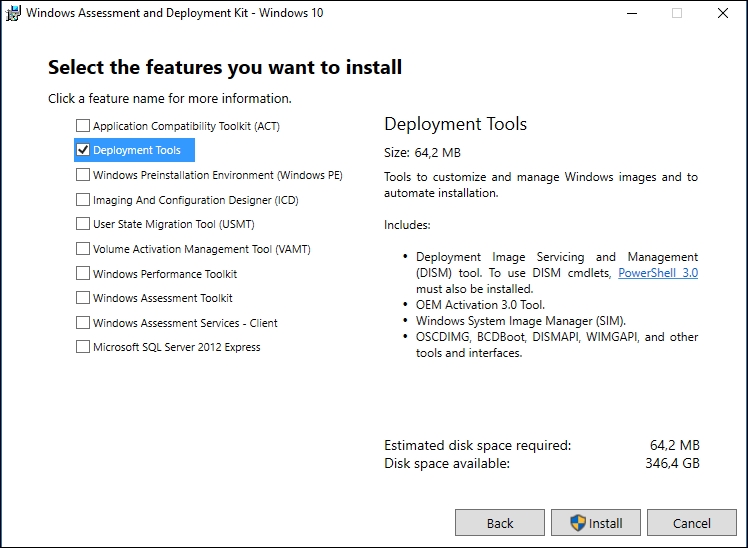Check the Application Compatibility Toolkit (ACT) box
Screen dimensions: 748x548
(83, 126)
